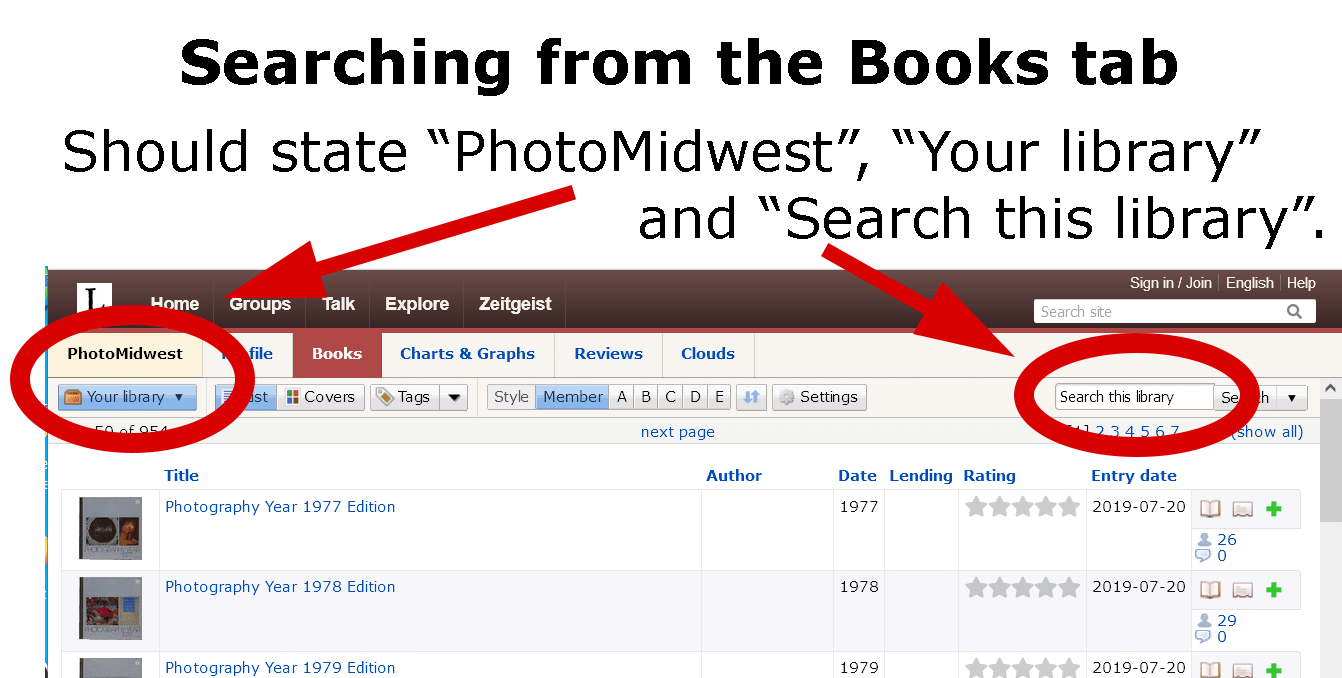This screenshot has width=1342, height=678.
Task: Open the Talk menu item
Action: [x=339, y=304]
